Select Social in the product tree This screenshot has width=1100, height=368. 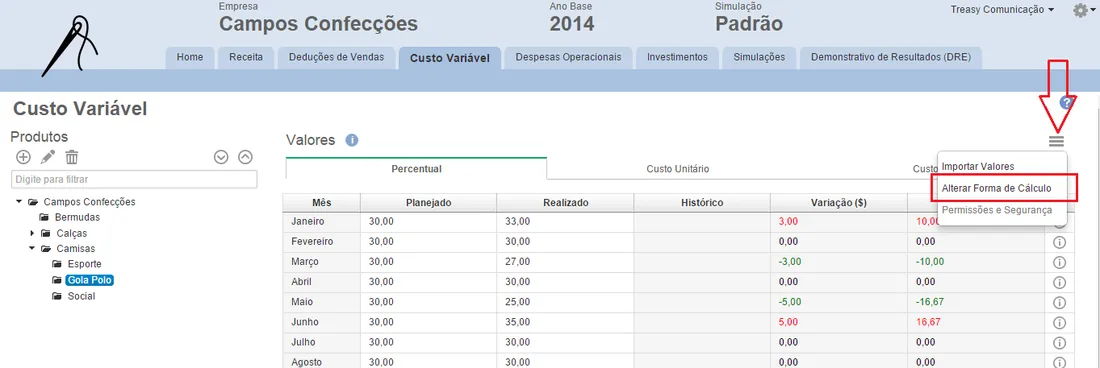[x=81, y=297]
